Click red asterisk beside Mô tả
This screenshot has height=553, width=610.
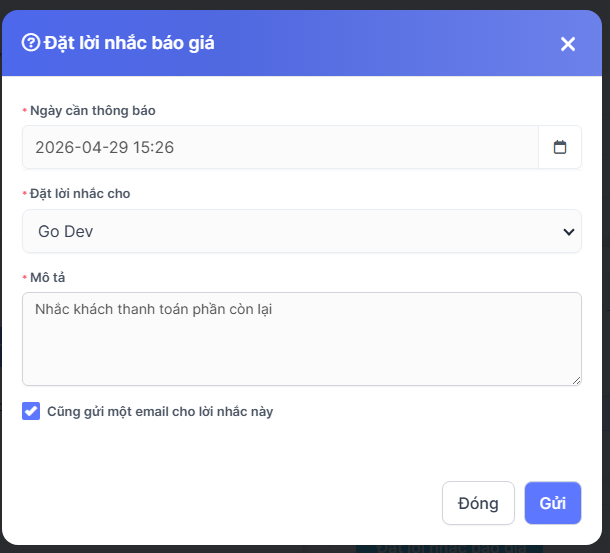click(24, 277)
